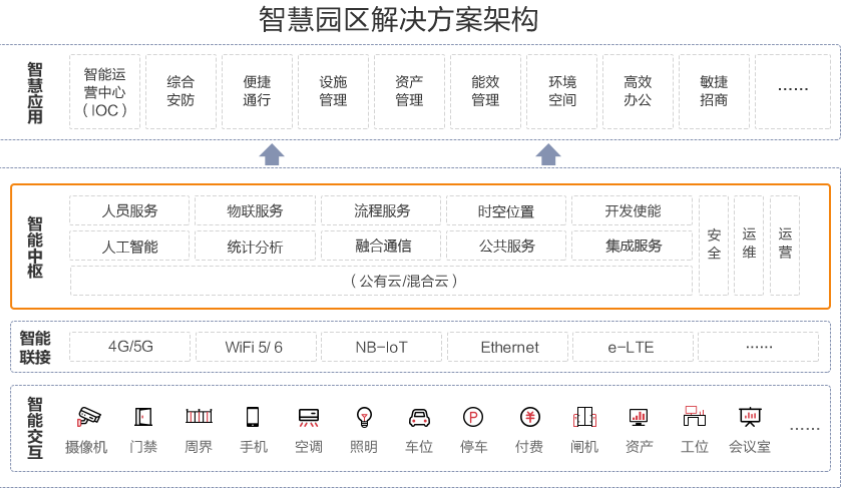Click the payment yen (付费) icon
The width and height of the screenshot is (842, 489).
pos(529,416)
